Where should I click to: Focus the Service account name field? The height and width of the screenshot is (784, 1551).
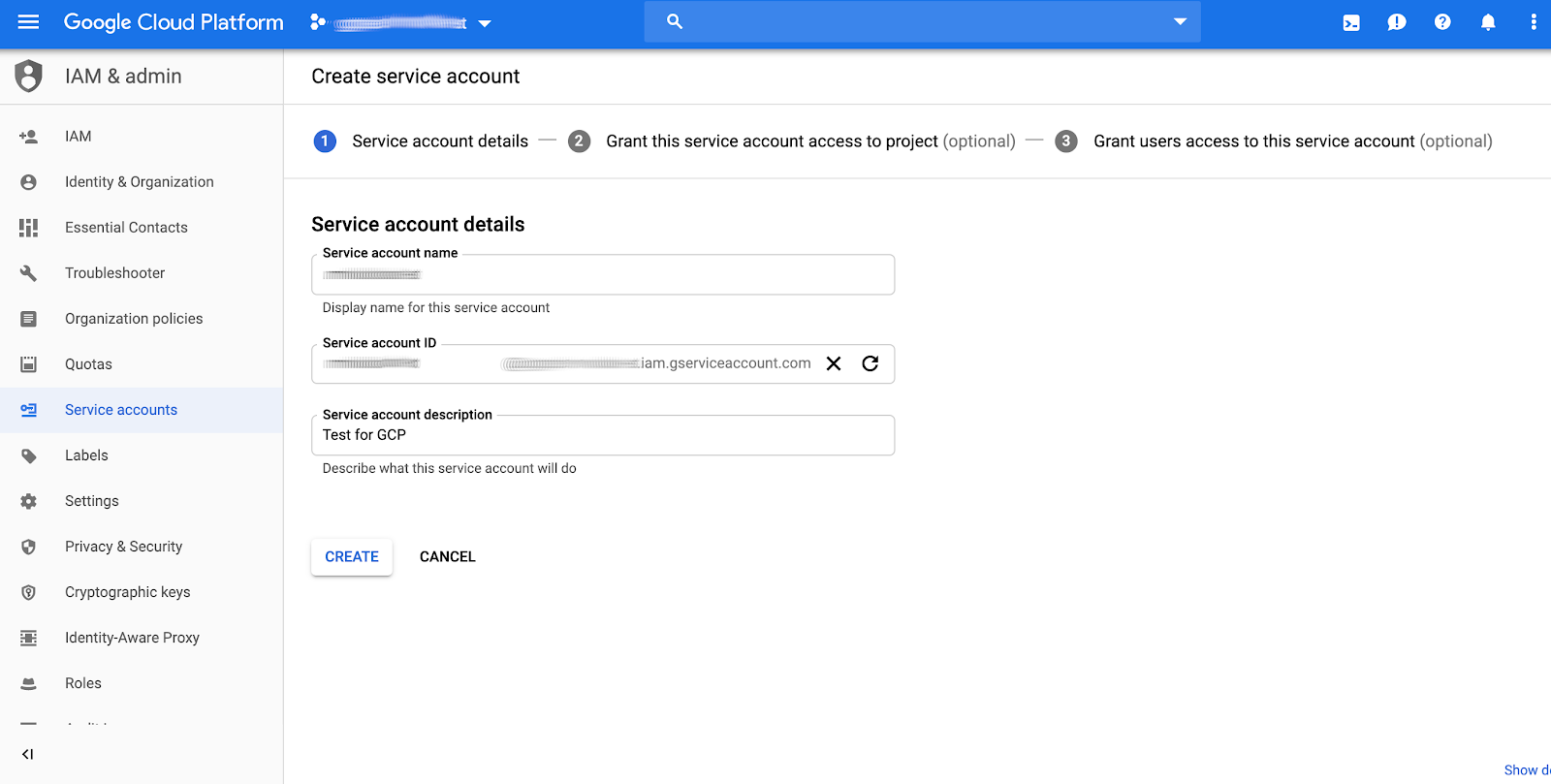pos(602,275)
